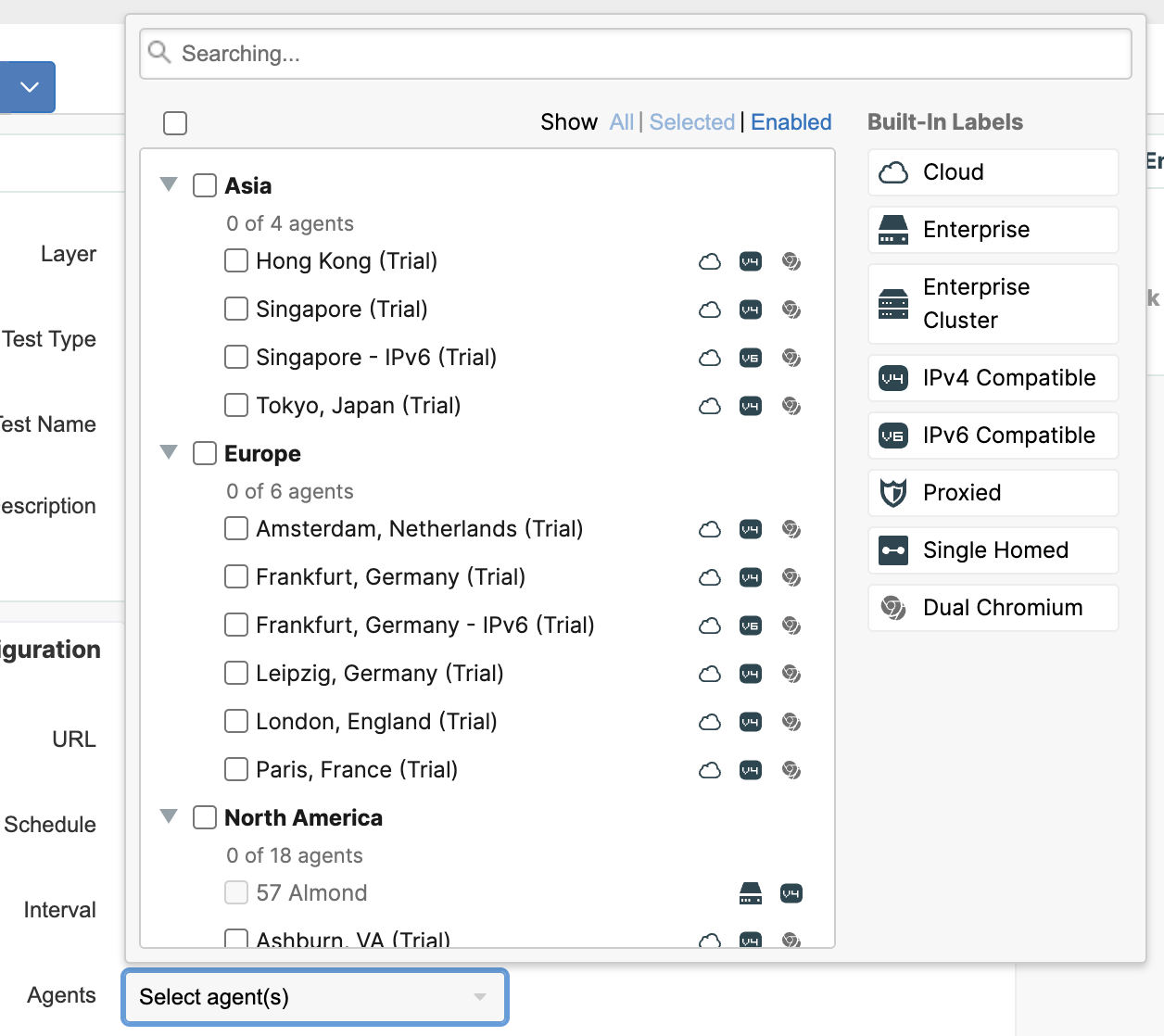Toggle the select-all checkbox above the agent list
Viewport: 1164px width, 1036px height.
click(x=175, y=123)
